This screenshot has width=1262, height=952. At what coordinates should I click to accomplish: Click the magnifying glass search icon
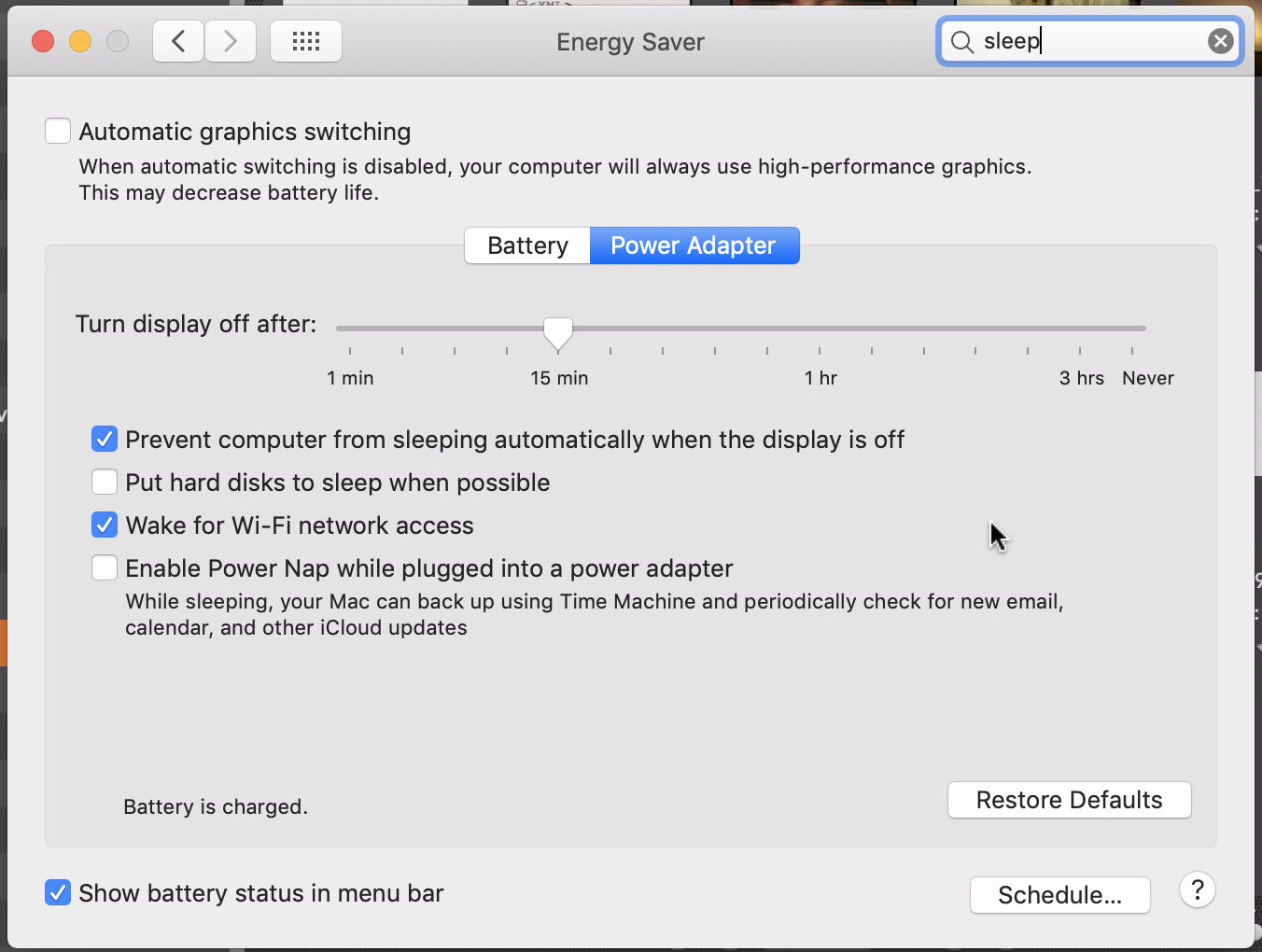[x=961, y=42]
